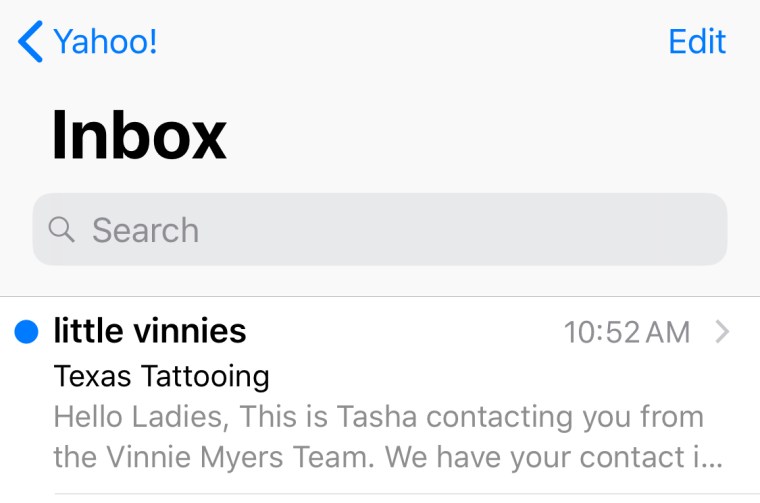Select the Texas Tattooing subject line
The image size is (760, 503).
[x=161, y=376]
